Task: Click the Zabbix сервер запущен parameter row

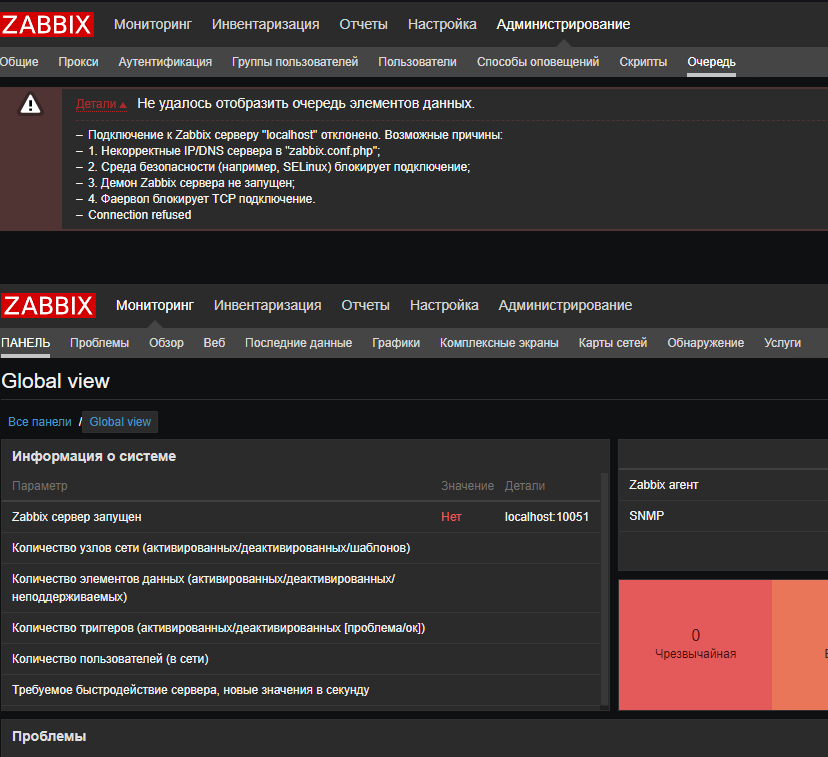Action: [301, 517]
